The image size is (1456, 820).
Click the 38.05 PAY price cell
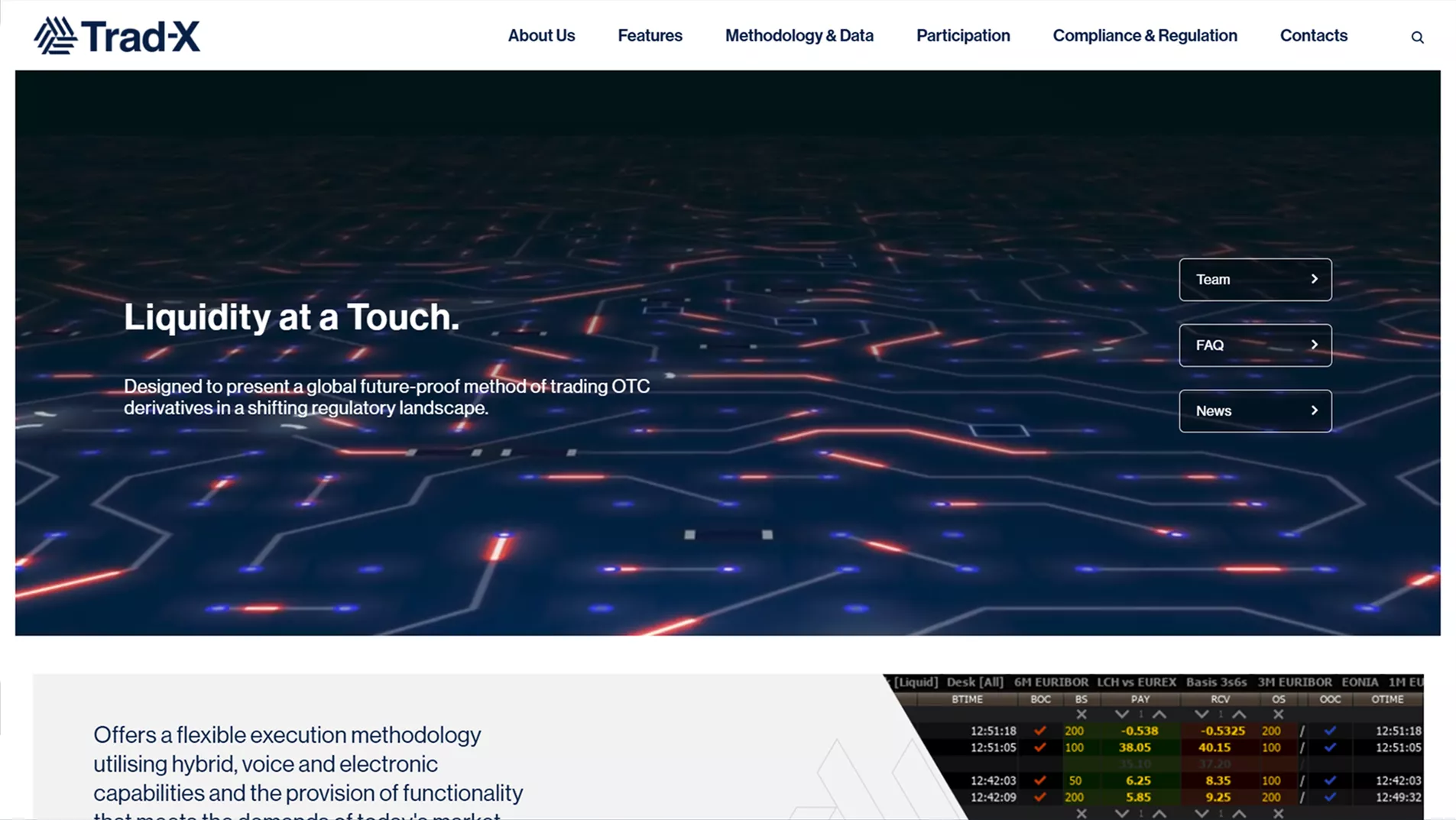[1134, 747]
